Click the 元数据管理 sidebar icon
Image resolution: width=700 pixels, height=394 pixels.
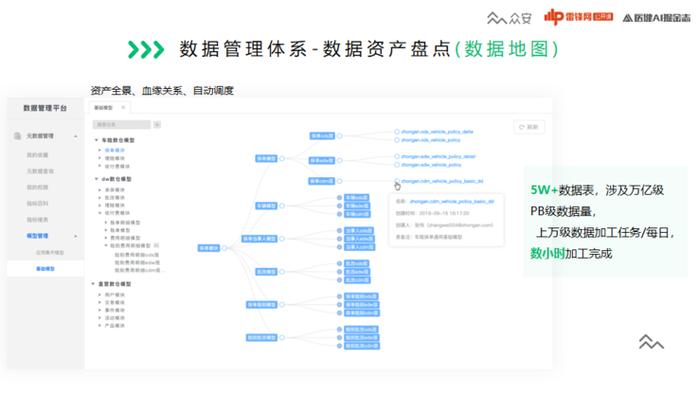17,136
